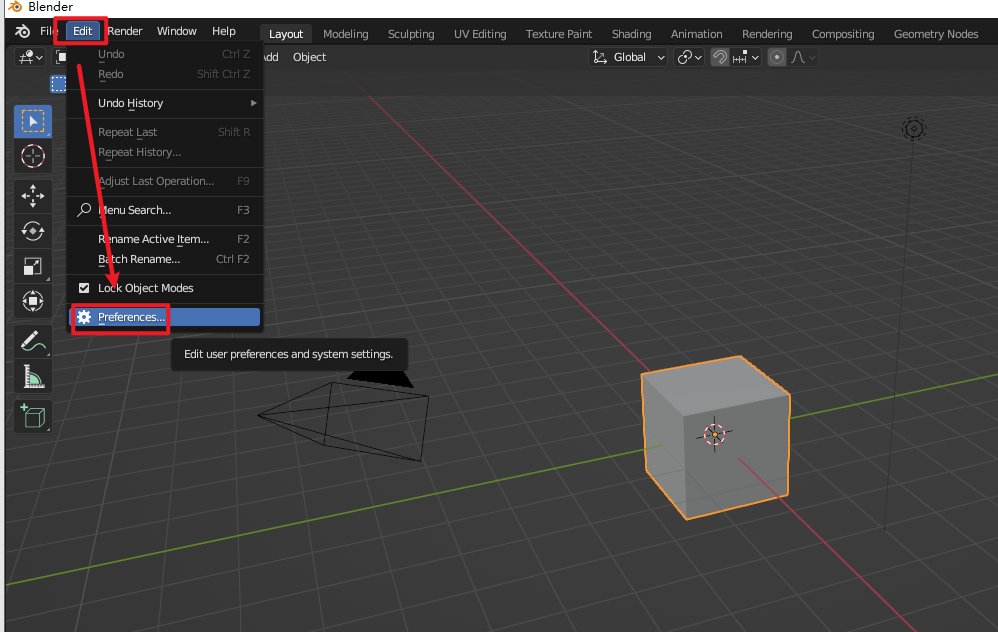Viewport: 998px width, 632px height.
Task: Activate the Annotate pencil tool
Action: (33, 341)
